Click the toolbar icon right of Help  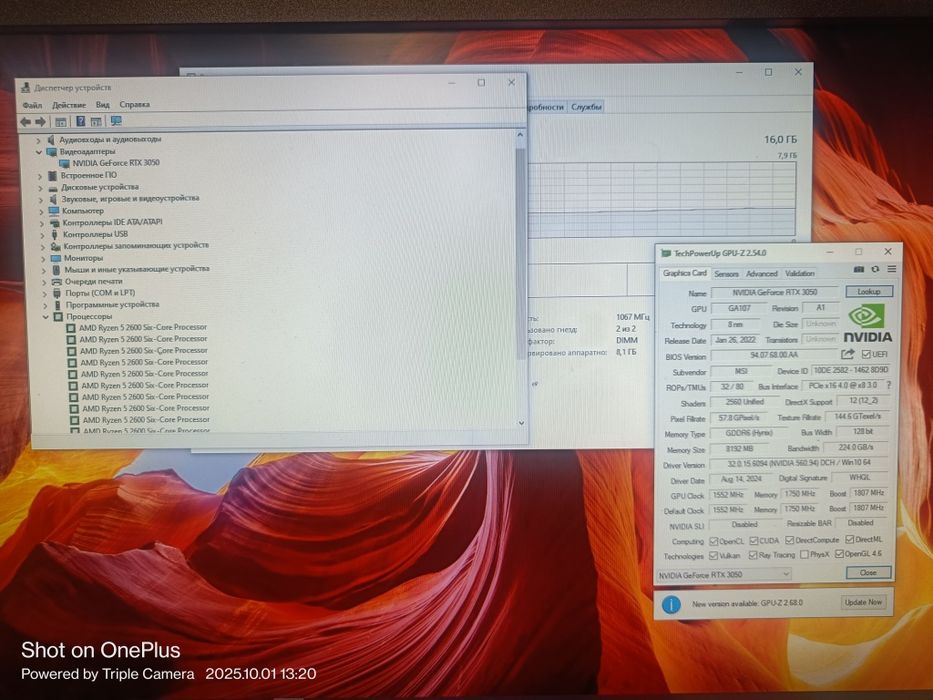coord(96,121)
